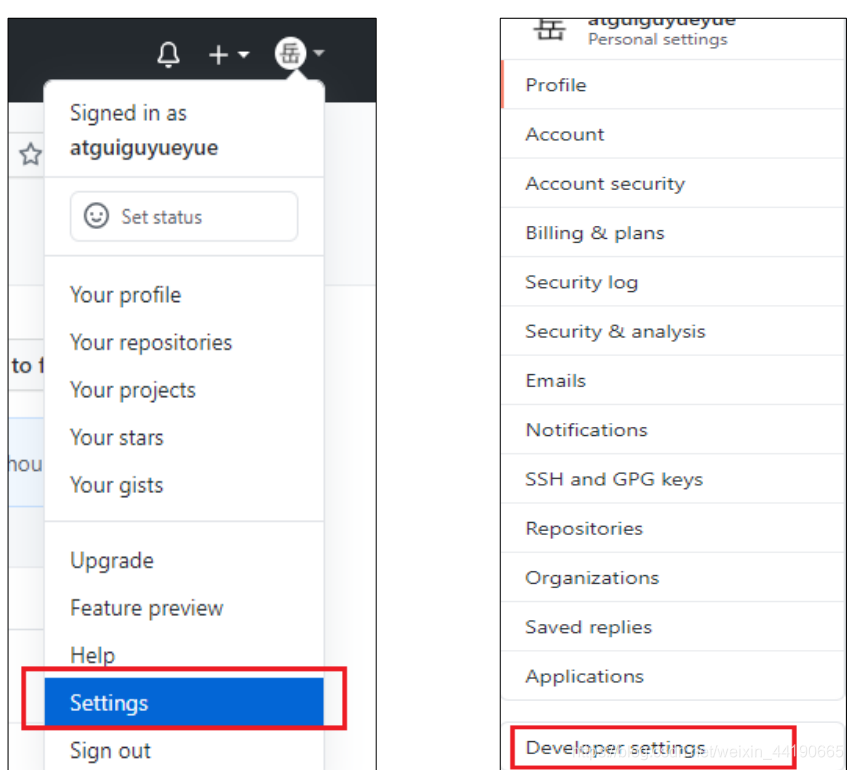Viewport: 853px width, 770px height.
Task: Go to Emails settings
Action: (673, 380)
